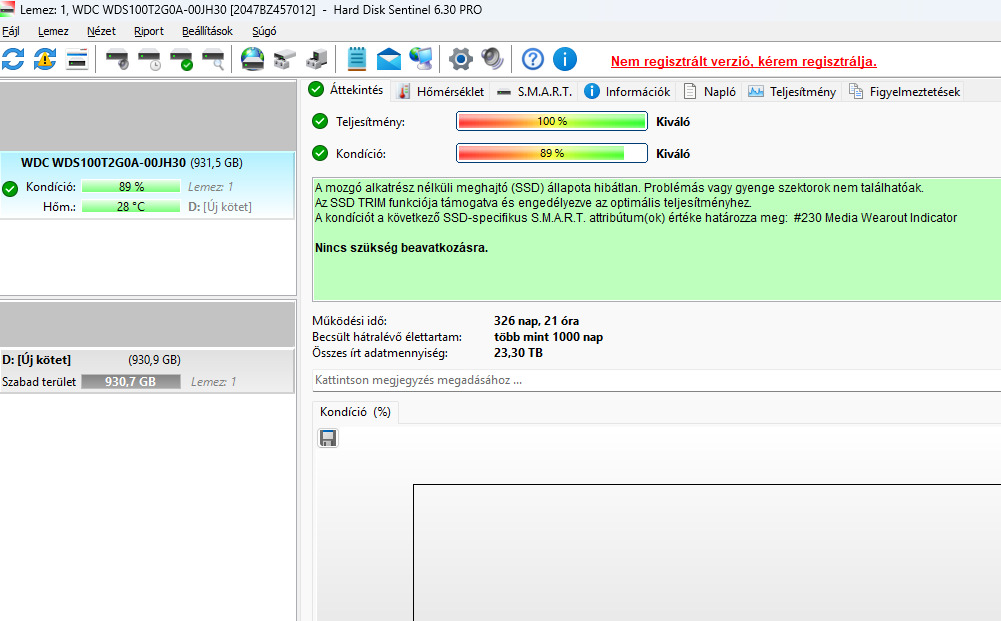Click green check icon in WDC disk panel
Screen dimensions: 1001x621
coord(10,188)
